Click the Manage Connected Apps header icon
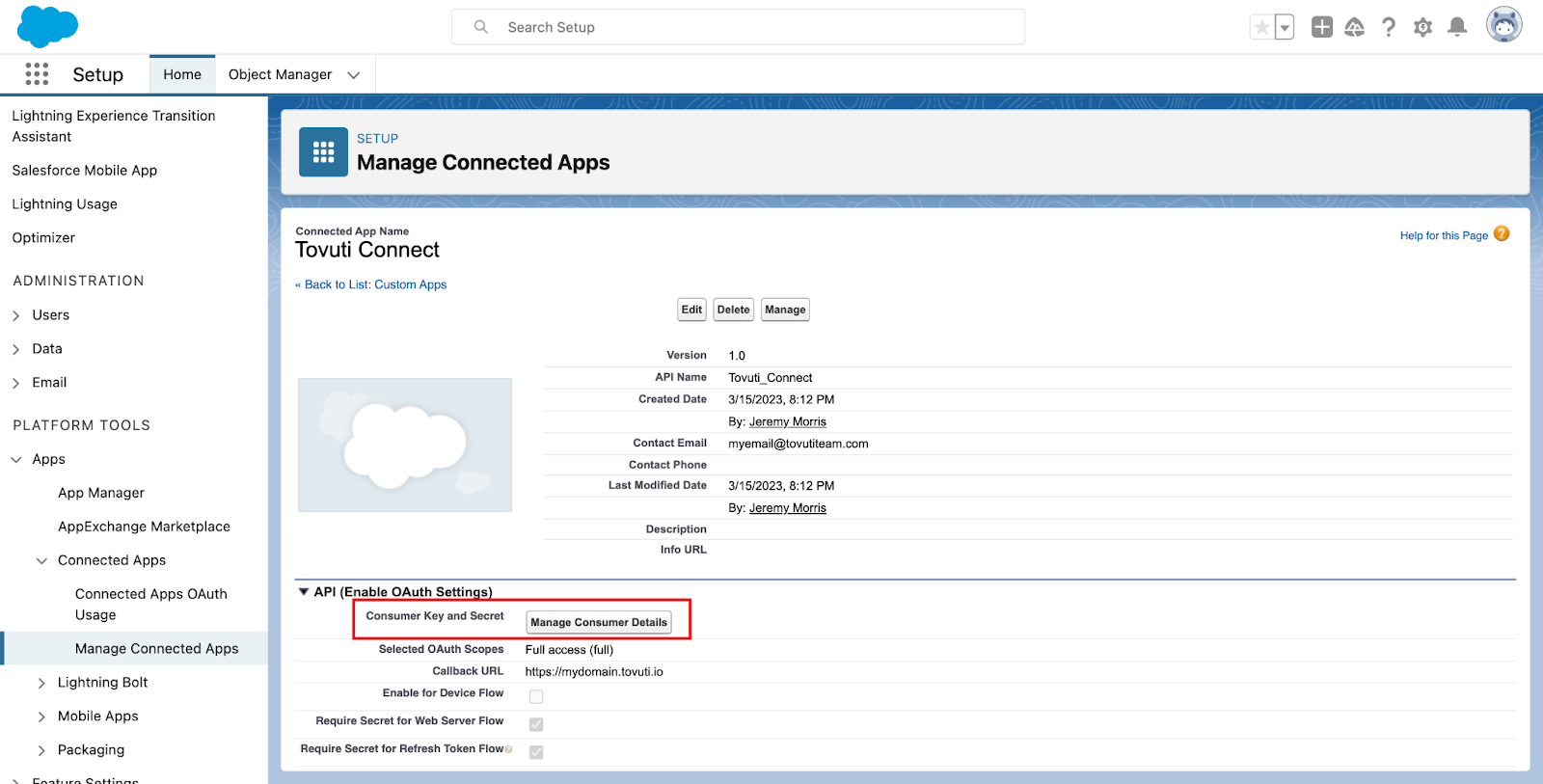The height and width of the screenshot is (784, 1543). point(323,152)
